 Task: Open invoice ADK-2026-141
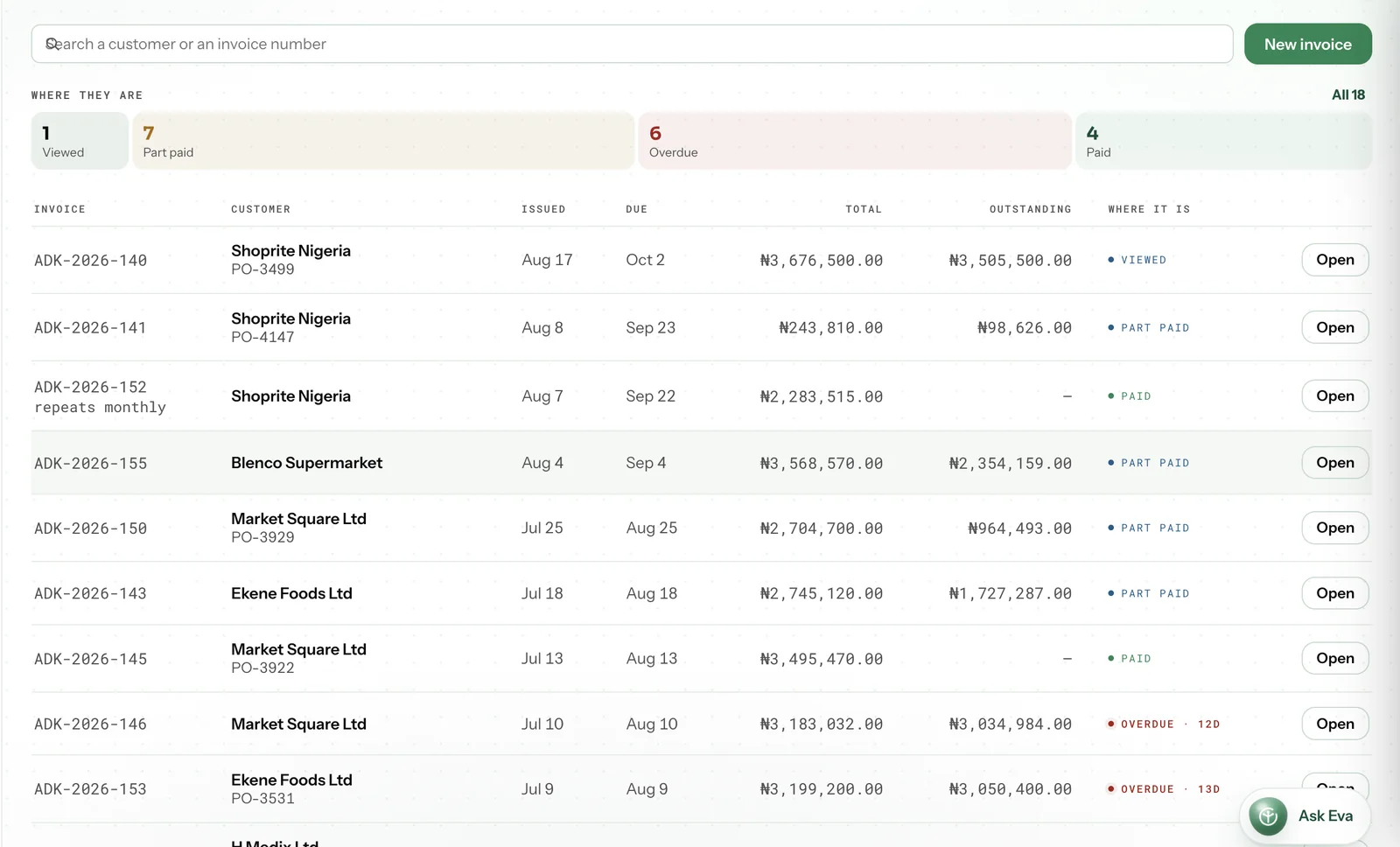tap(1335, 327)
